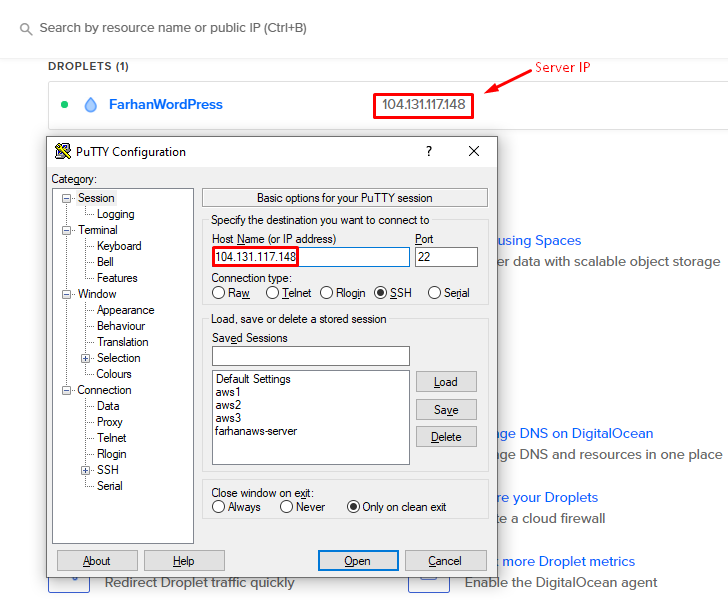
Task: Open the your Droplets firewall link
Action: [x=547, y=498]
